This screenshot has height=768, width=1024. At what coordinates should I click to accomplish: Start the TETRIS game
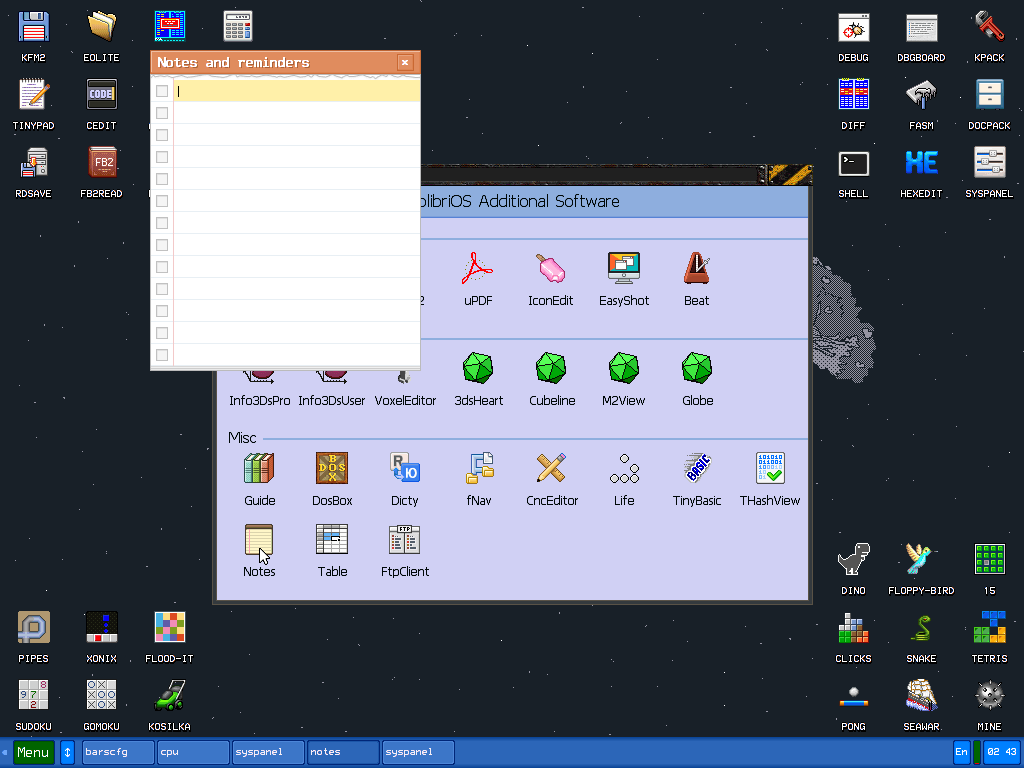989,628
